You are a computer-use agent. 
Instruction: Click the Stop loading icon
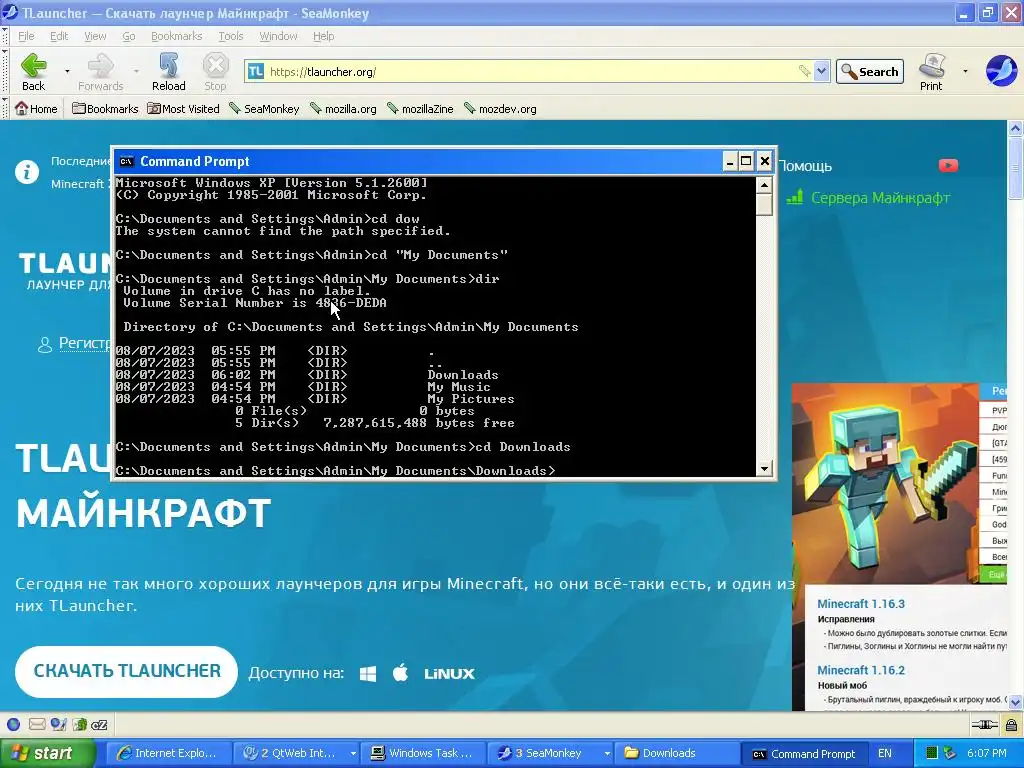coord(215,66)
